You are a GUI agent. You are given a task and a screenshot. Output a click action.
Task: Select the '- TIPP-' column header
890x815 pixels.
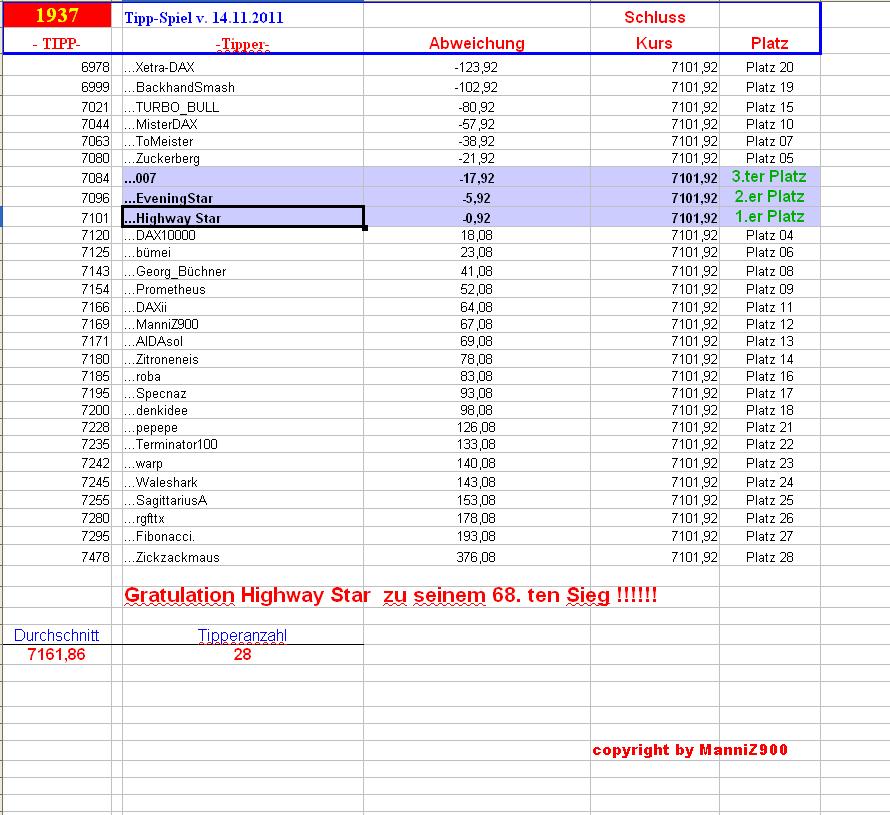[57, 43]
